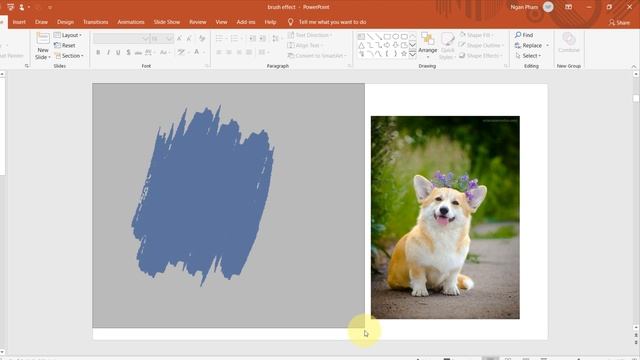The width and height of the screenshot is (640, 360).
Task: Toggle Underline formatting
Action: tap(118, 52)
